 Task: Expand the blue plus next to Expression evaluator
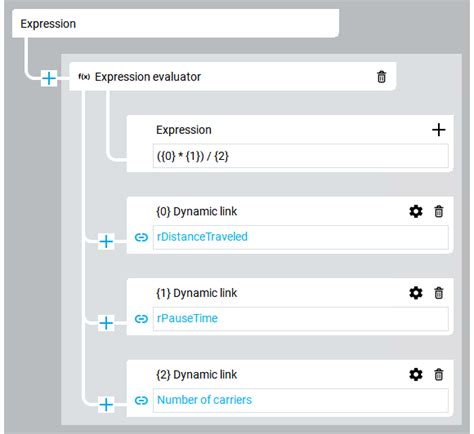coord(49,78)
